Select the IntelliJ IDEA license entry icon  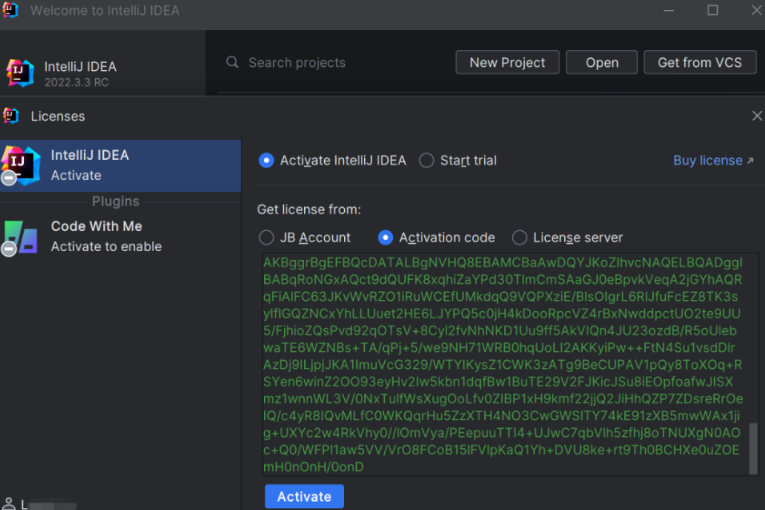[20, 165]
